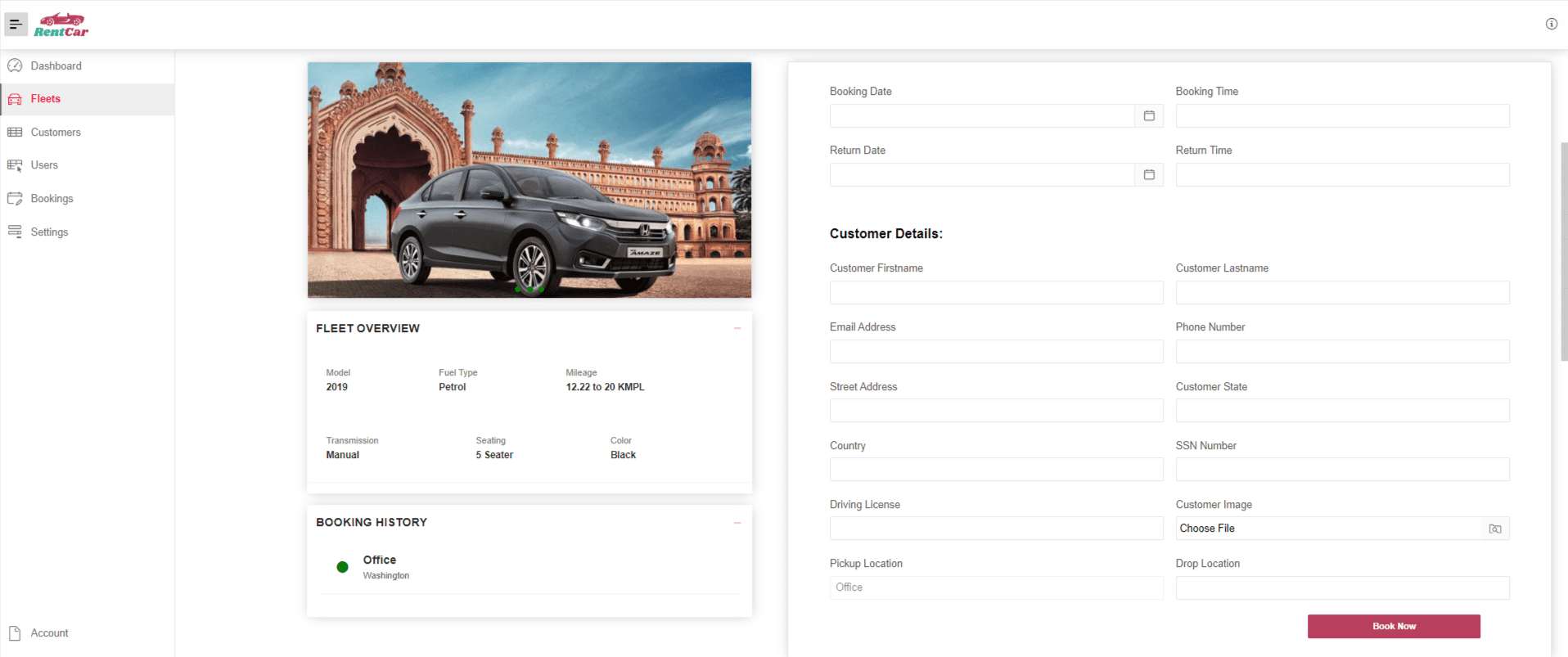Focus the Booking Time field
Image resolution: width=1568 pixels, height=657 pixels.
point(1341,116)
